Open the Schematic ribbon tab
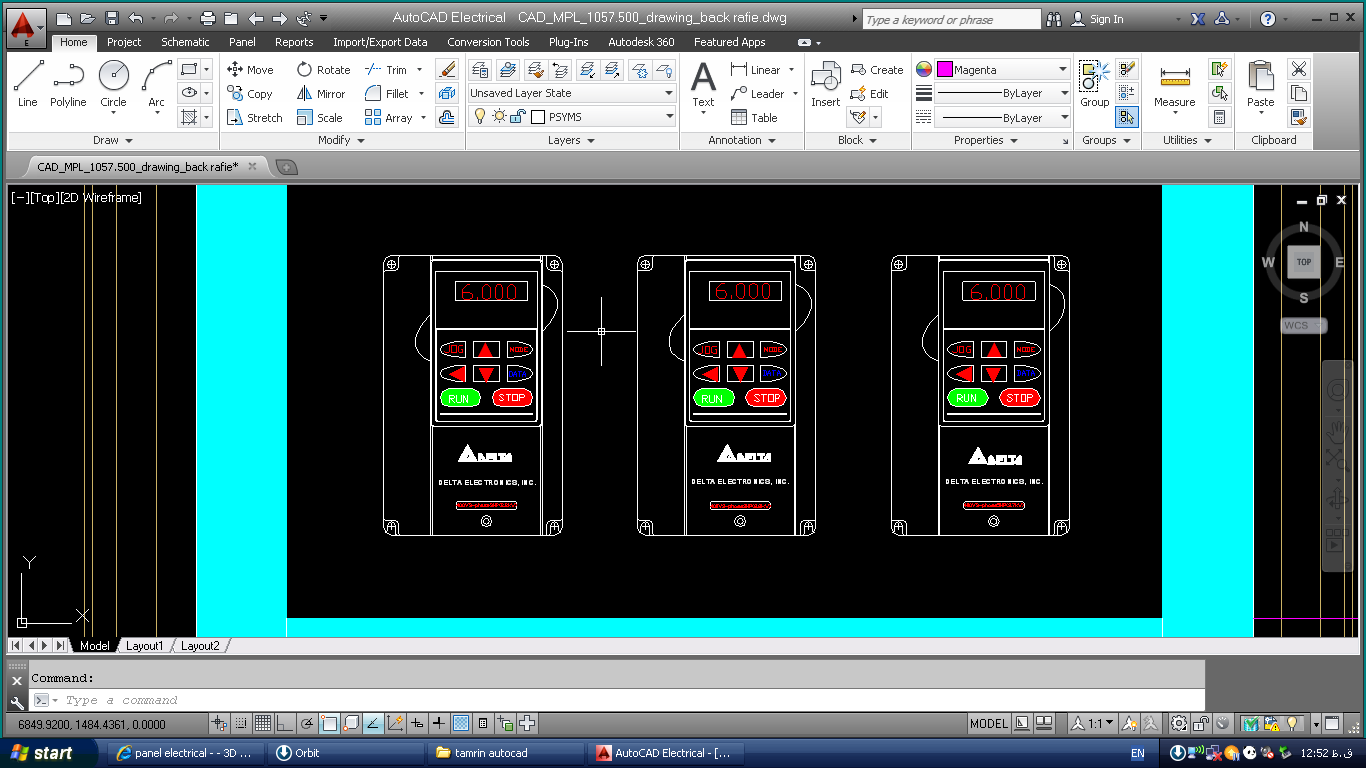The height and width of the screenshot is (768, 1366). [186, 42]
